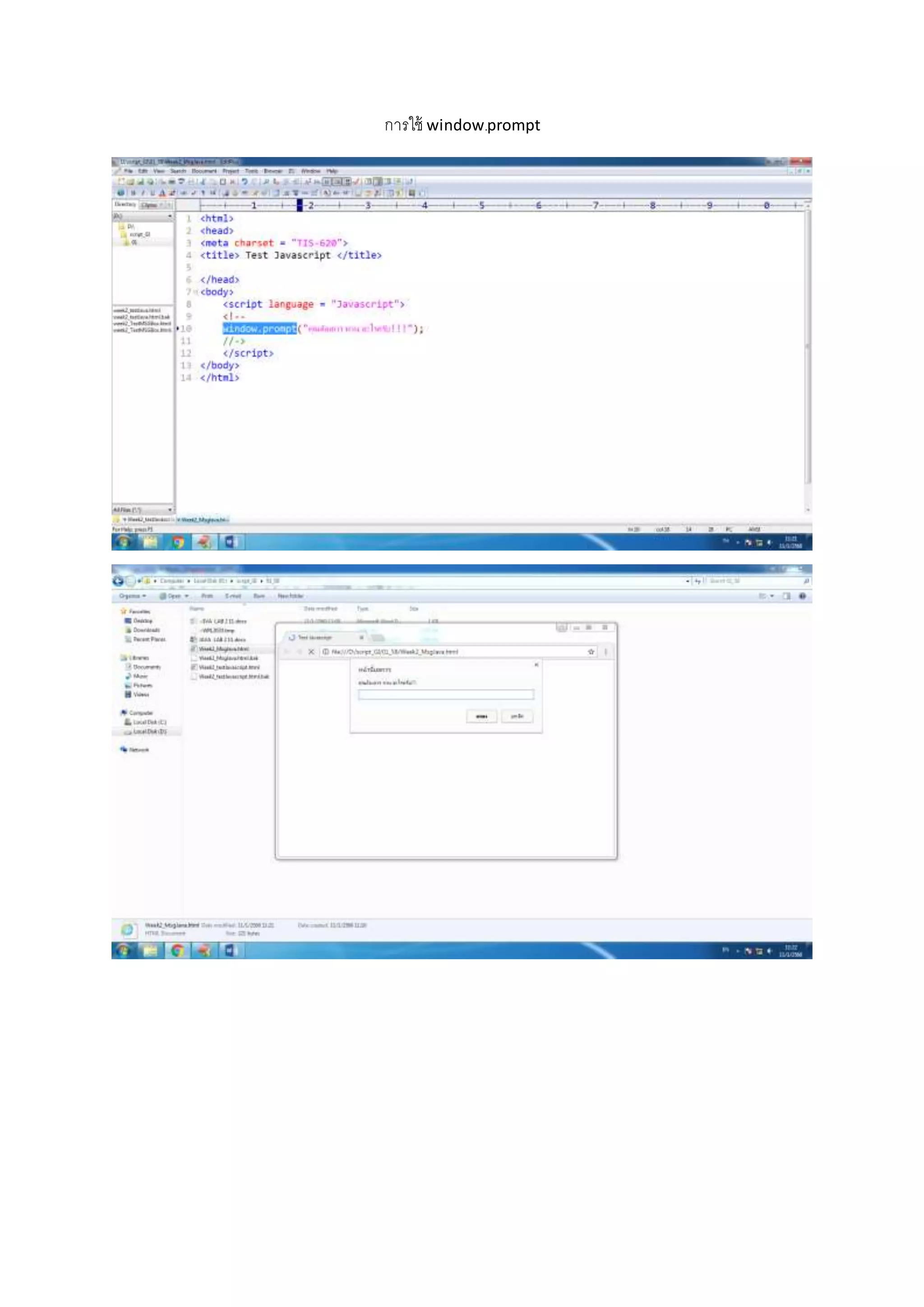Click New folder in Explorer toolbar

(x=290, y=596)
